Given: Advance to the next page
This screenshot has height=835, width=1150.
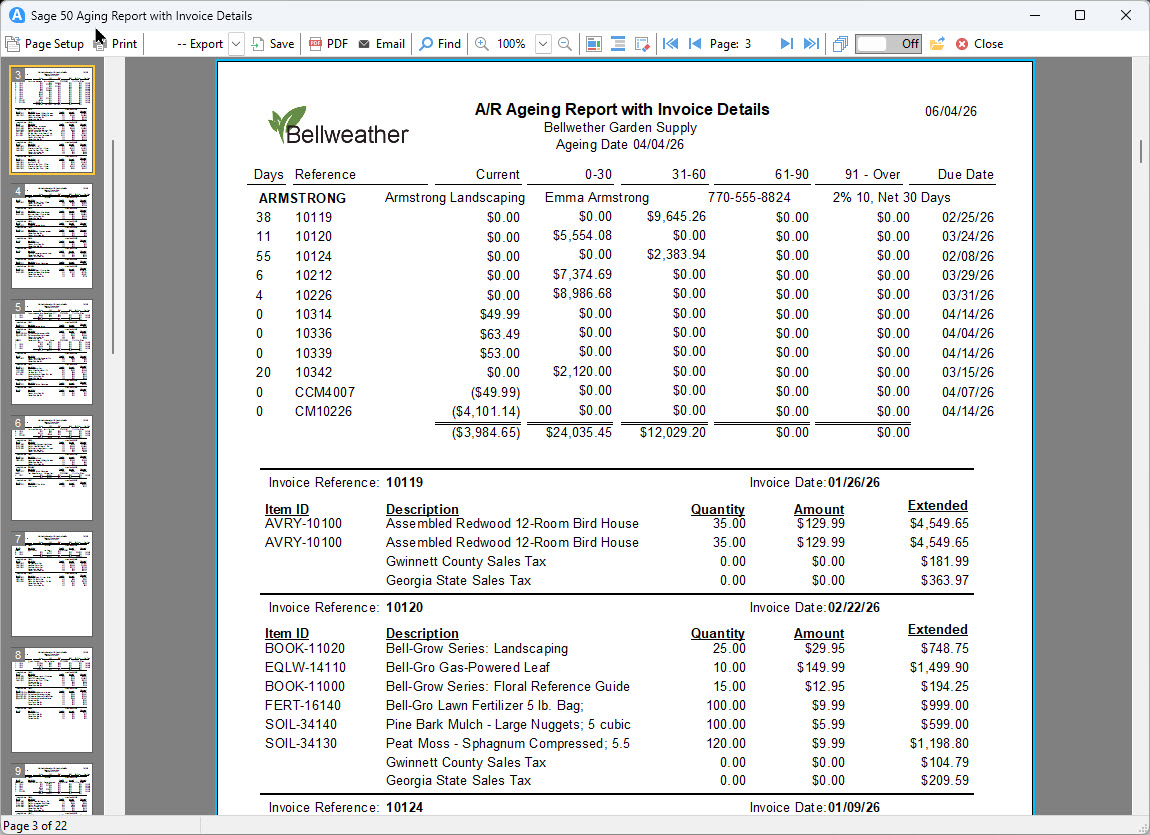Looking at the screenshot, I should click(786, 44).
